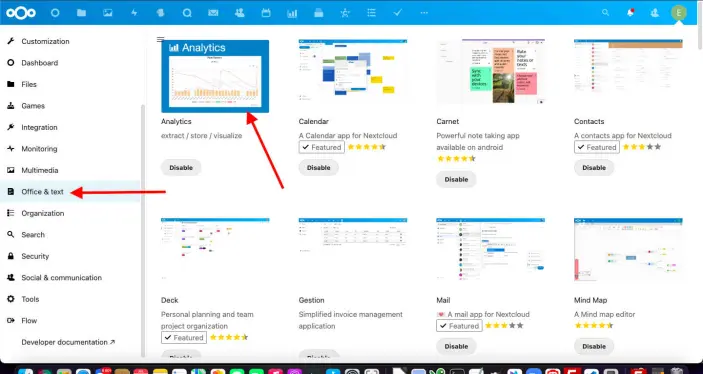This screenshot has height=374, width=703.
Task: Open Developer documentation external link
Action: tap(68, 342)
